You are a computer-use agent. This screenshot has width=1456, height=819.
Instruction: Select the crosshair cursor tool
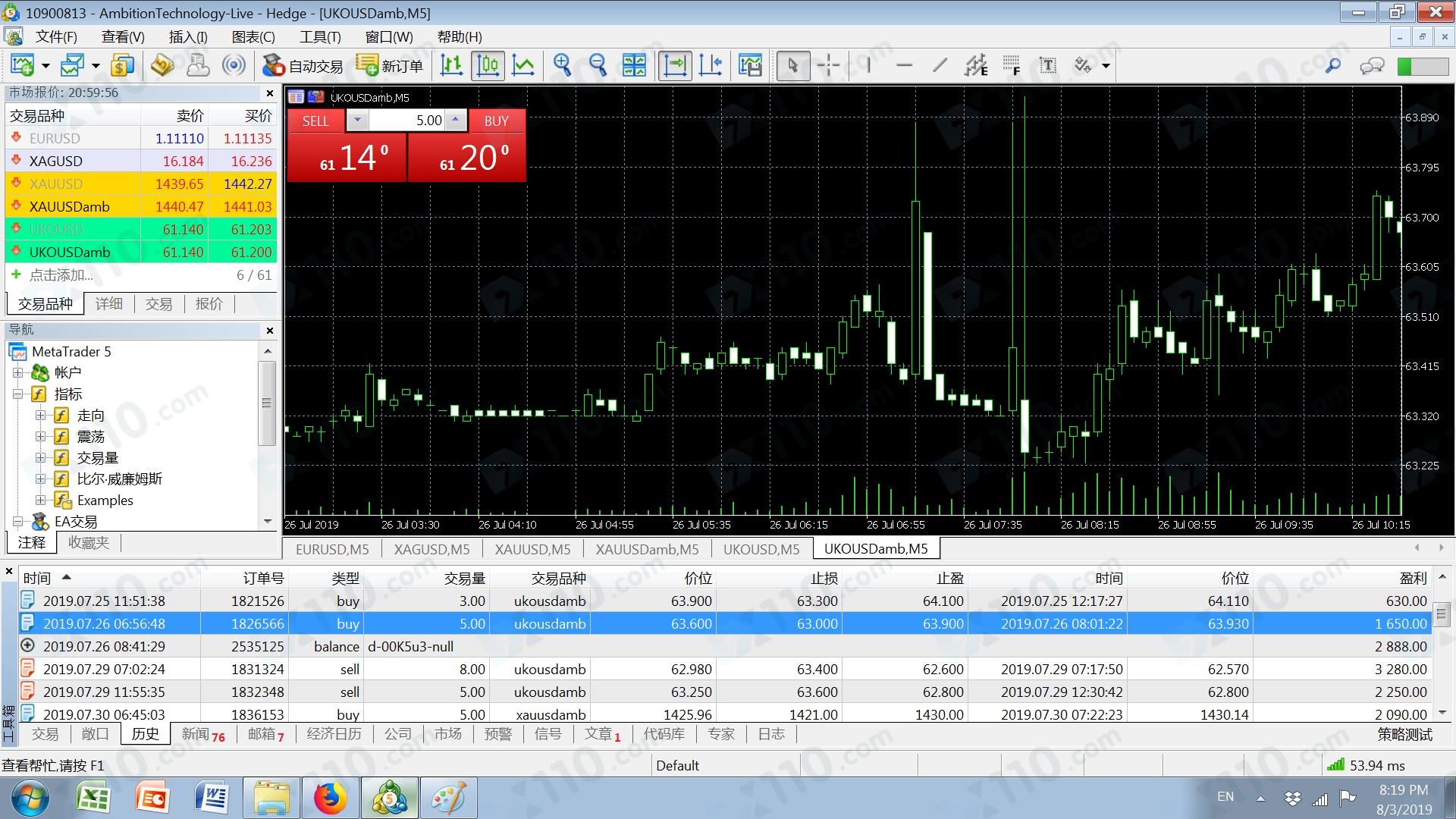pyautogui.click(x=828, y=66)
